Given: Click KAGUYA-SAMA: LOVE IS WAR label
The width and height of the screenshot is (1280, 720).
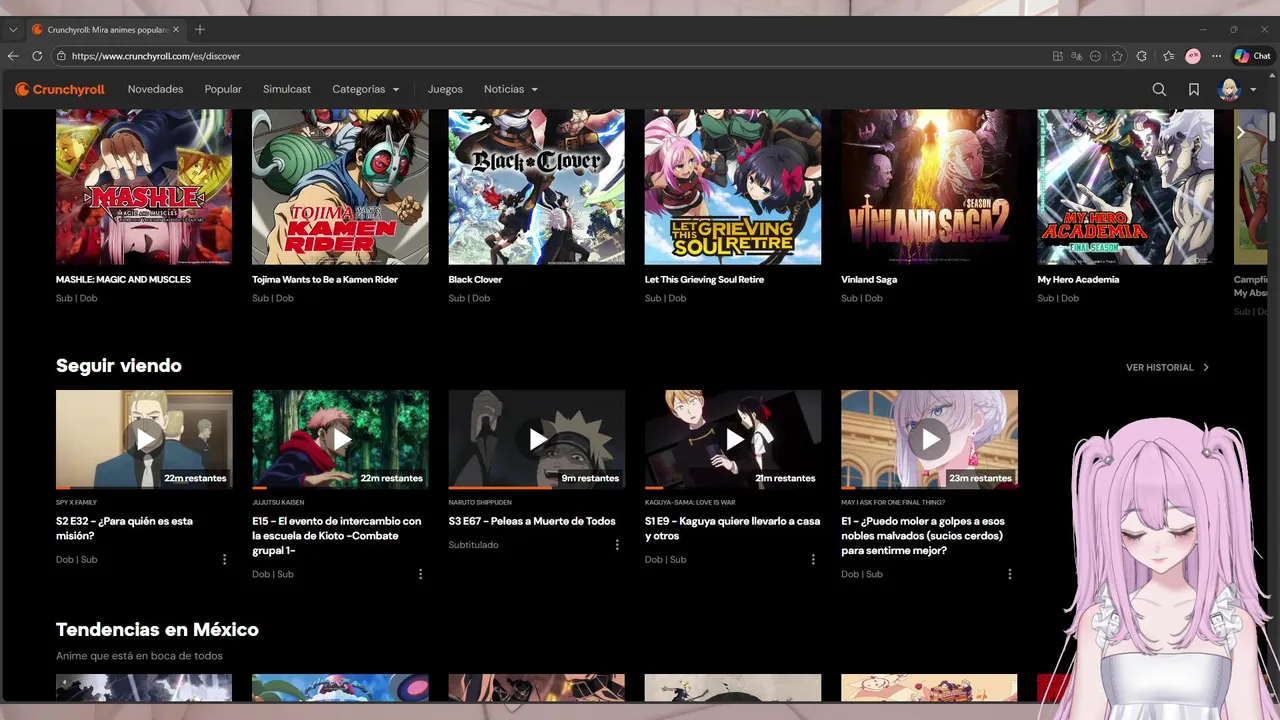Looking at the screenshot, I should click(x=690, y=502).
